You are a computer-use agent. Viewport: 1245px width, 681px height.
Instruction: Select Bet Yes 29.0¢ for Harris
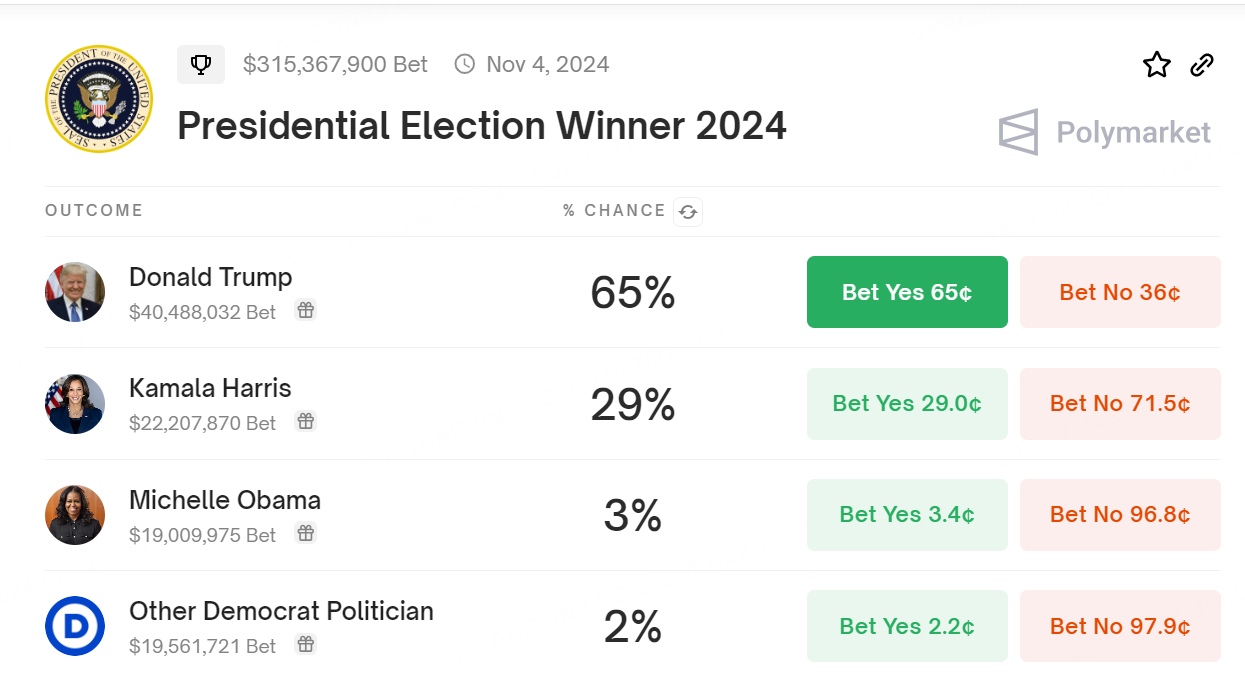coord(907,404)
